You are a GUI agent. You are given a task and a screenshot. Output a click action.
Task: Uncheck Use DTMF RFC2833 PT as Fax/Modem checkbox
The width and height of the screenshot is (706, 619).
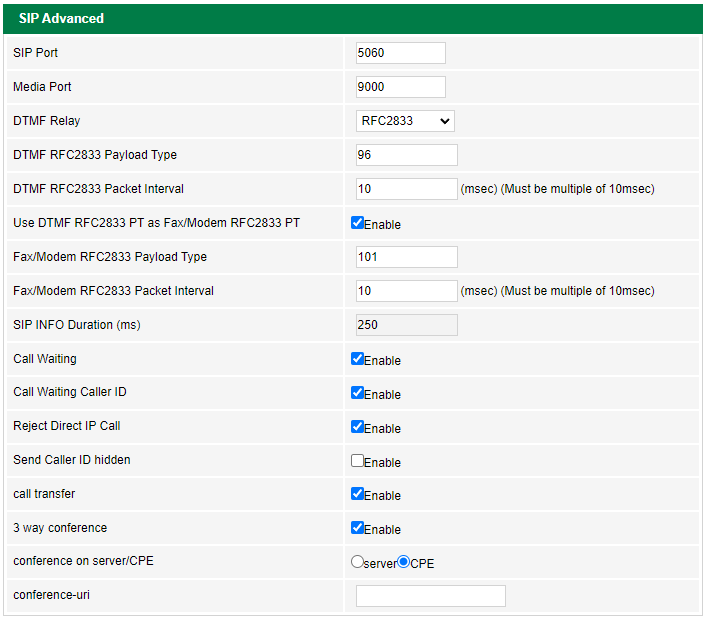(357, 223)
